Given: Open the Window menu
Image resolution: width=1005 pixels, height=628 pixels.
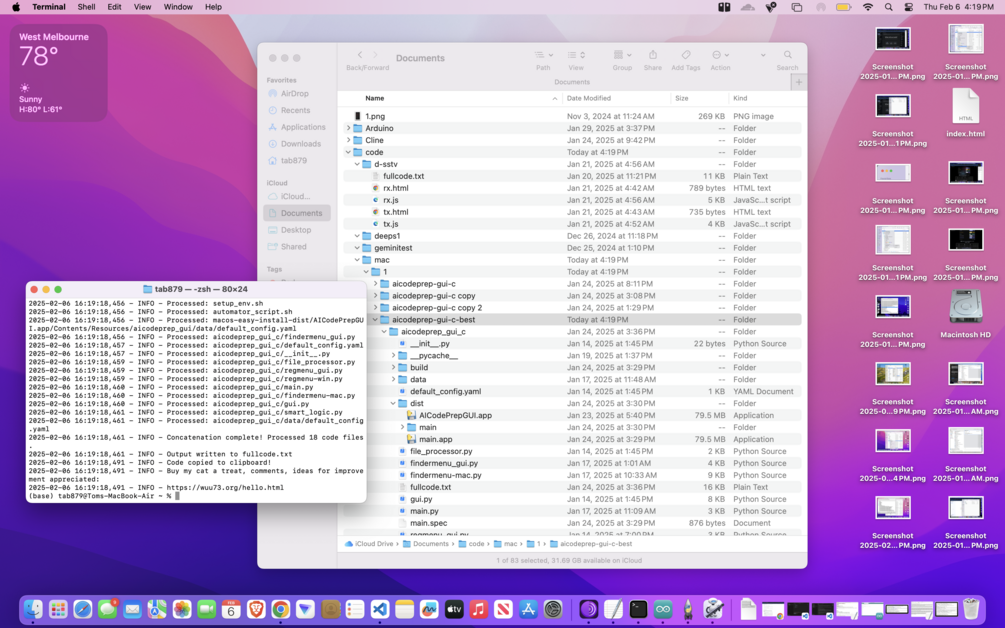Looking at the screenshot, I should pos(178,7).
